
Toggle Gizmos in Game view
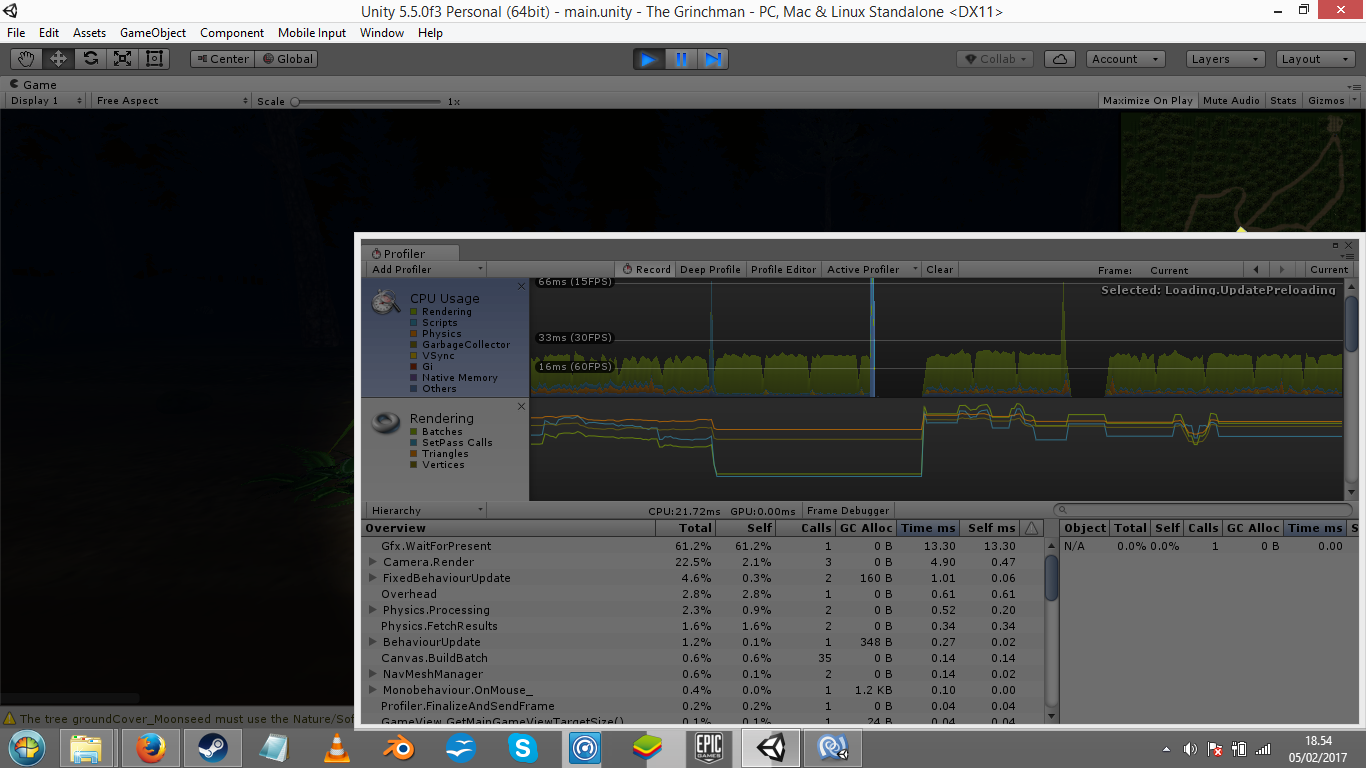1332,101
